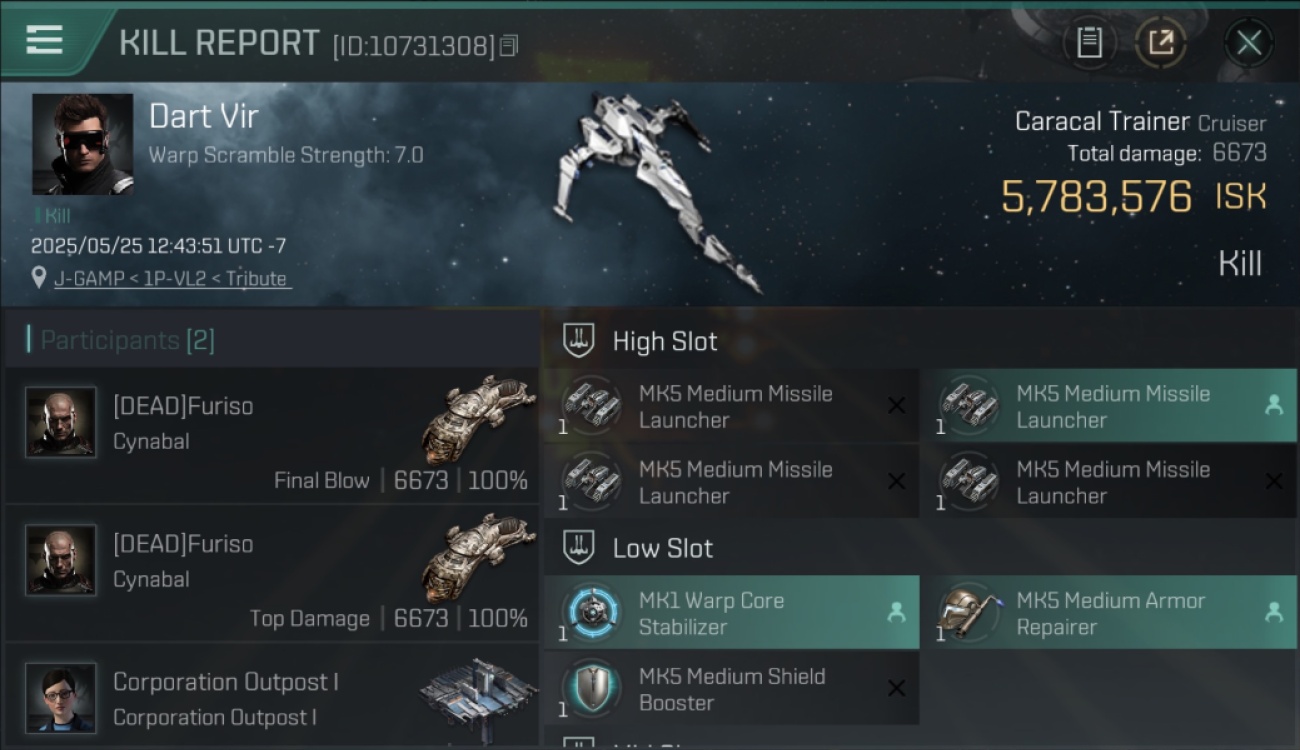The width and height of the screenshot is (1300, 750).
Task: Open the hamburger menu icon
Action: click(44, 40)
